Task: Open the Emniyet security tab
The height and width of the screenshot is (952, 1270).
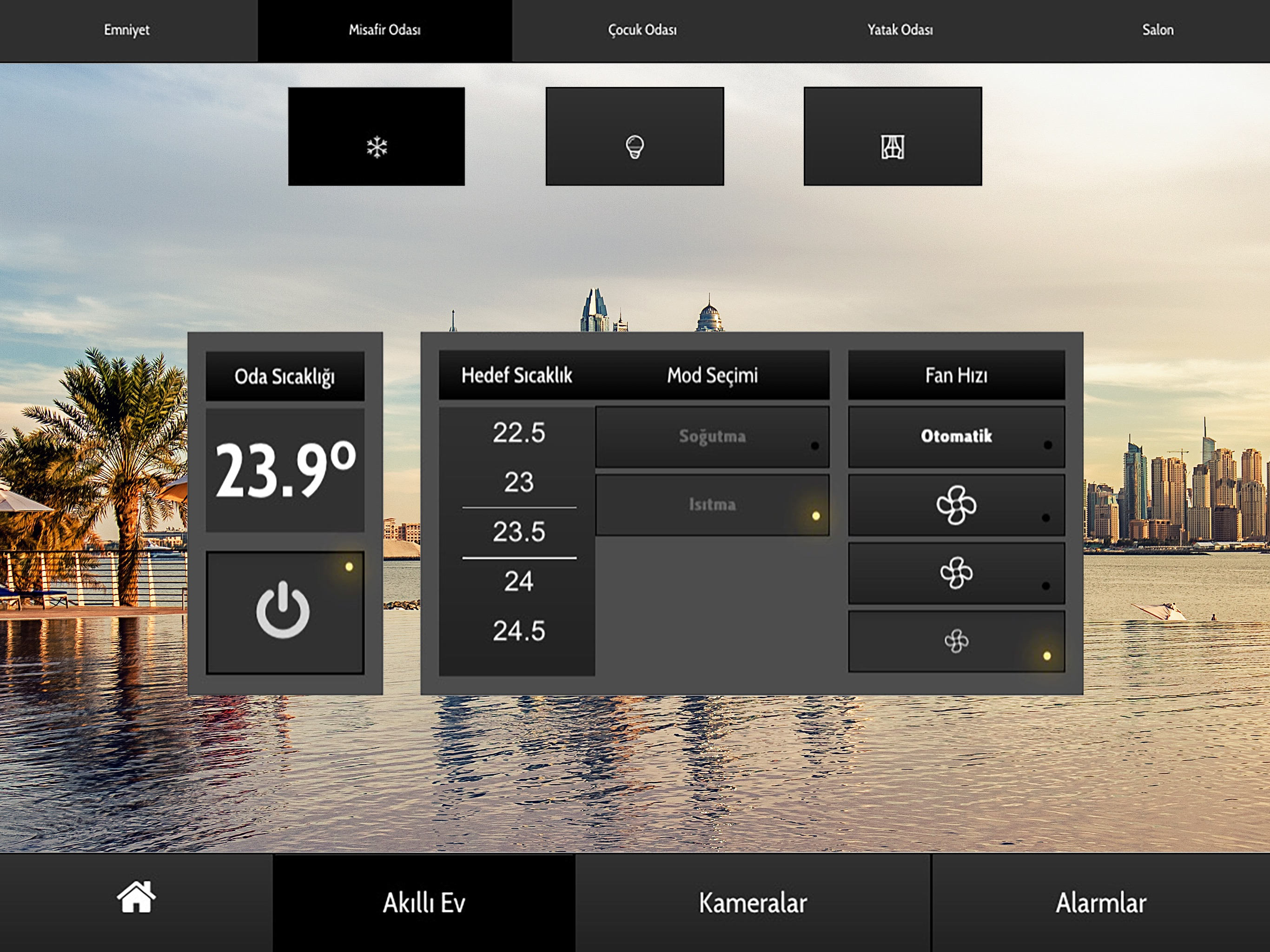Action: 127,30
